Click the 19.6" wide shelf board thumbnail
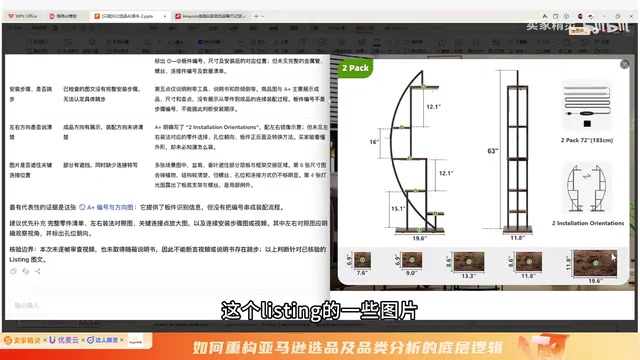 [595, 264]
